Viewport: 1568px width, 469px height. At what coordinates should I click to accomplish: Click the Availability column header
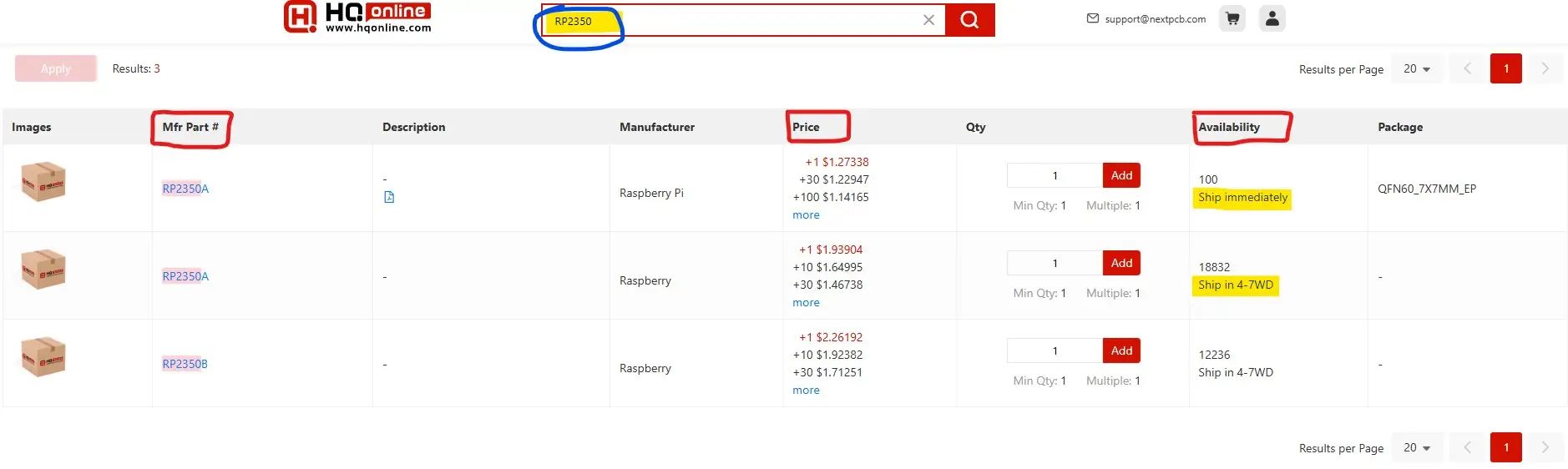tap(1229, 127)
